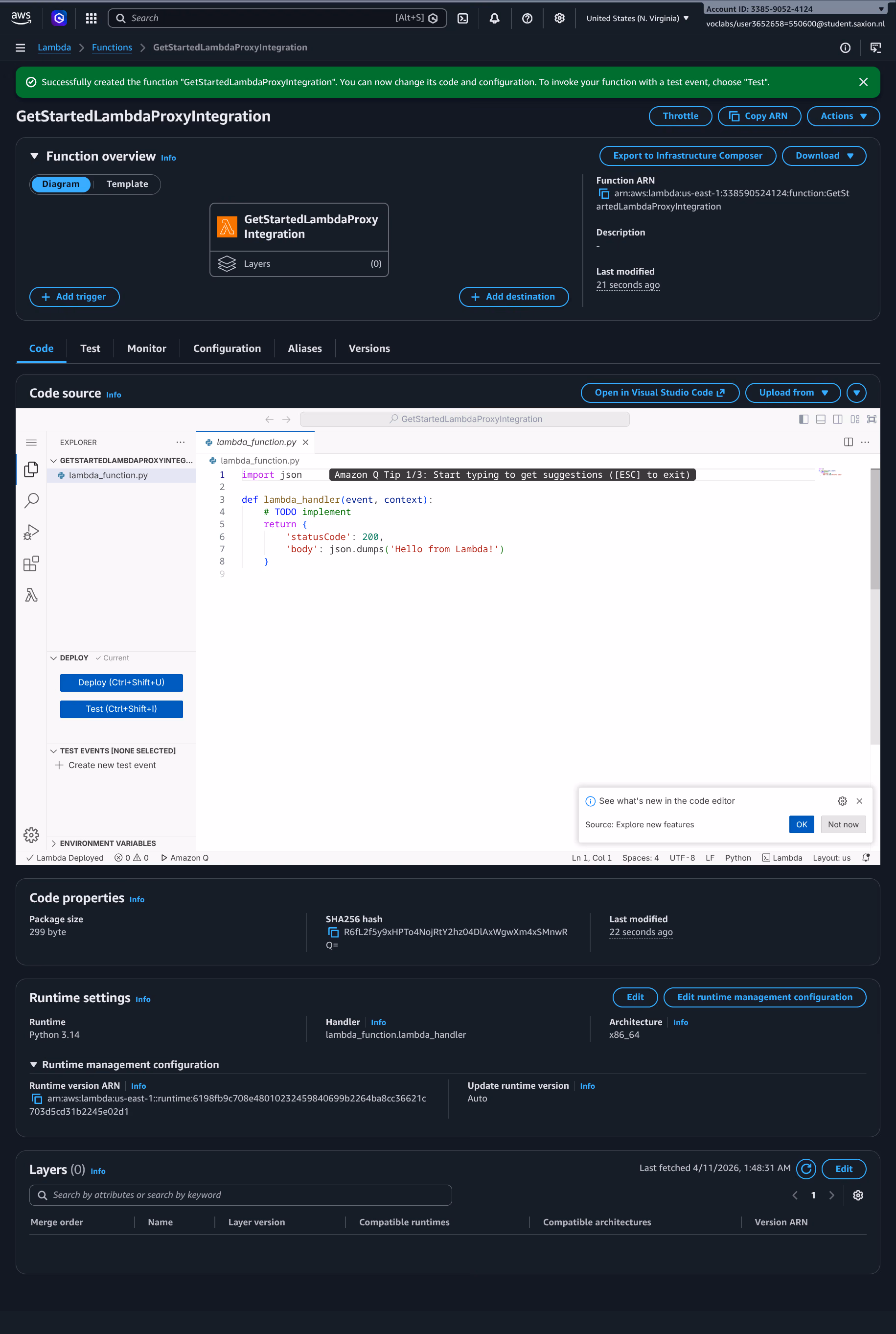Open Extensions view in editor sidebar
This screenshot has height=1334, width=896.
click(31, 563)
